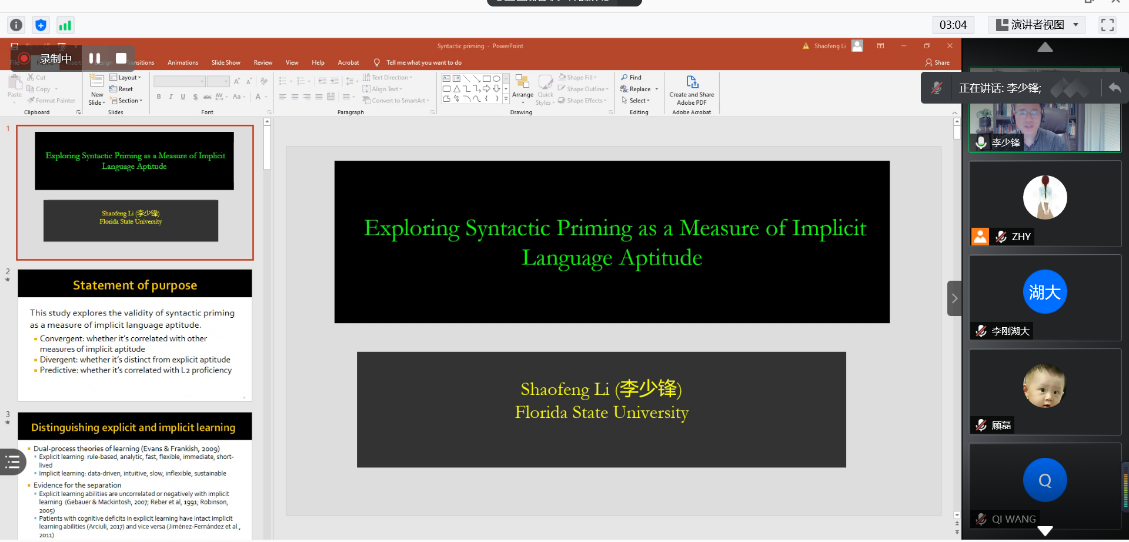The height and width of the screenshot is (542, 1129).
Task: Stop the meeting recording
Action: coord(121,59)
